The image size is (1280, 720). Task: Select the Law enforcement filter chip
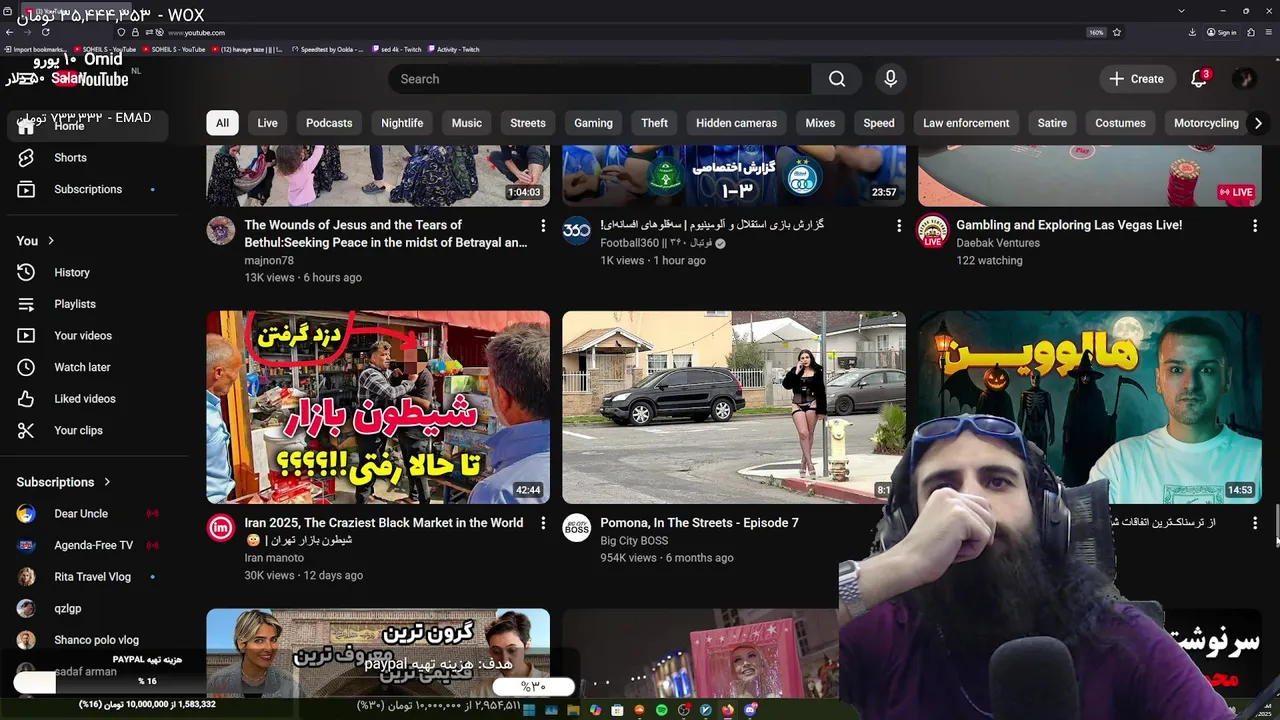tap(966, 123)
